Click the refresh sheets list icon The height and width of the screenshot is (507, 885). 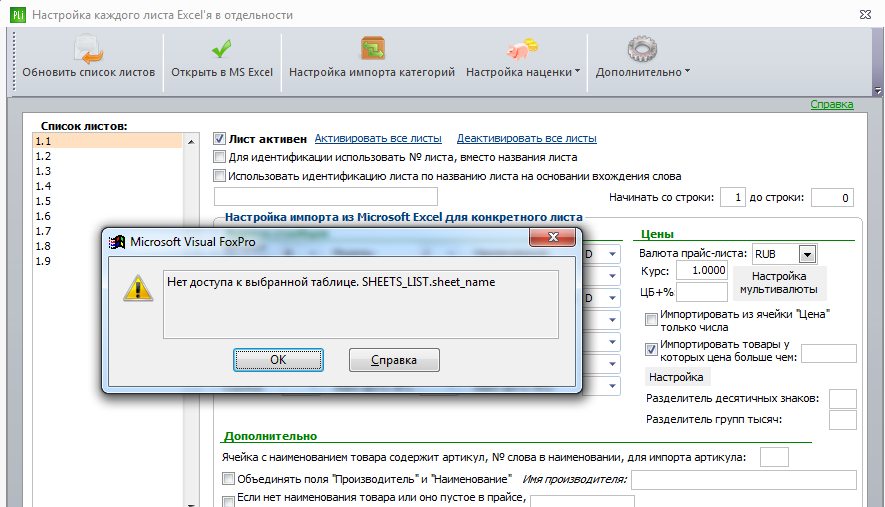88,49
